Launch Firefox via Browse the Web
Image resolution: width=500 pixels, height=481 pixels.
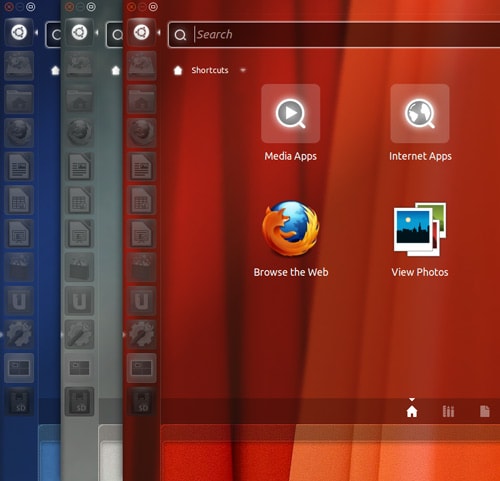(291, 239)
